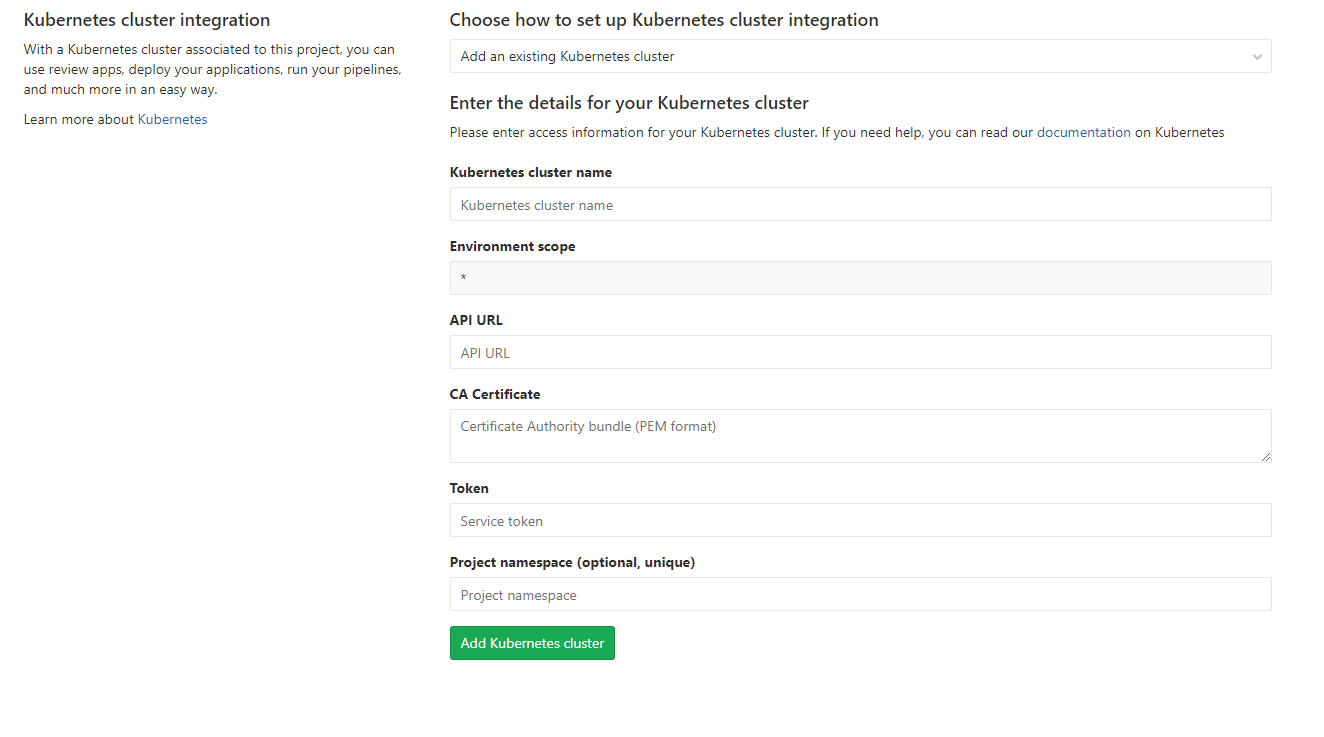
Task: Open the Kubernetes learn more link
Action: tap(173, 119)
